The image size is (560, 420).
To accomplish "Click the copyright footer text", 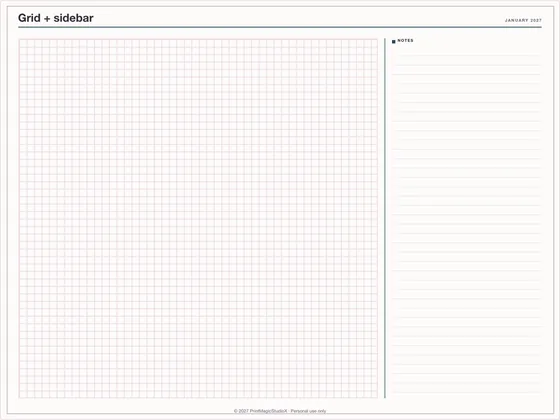I will (x=280, y=411).
